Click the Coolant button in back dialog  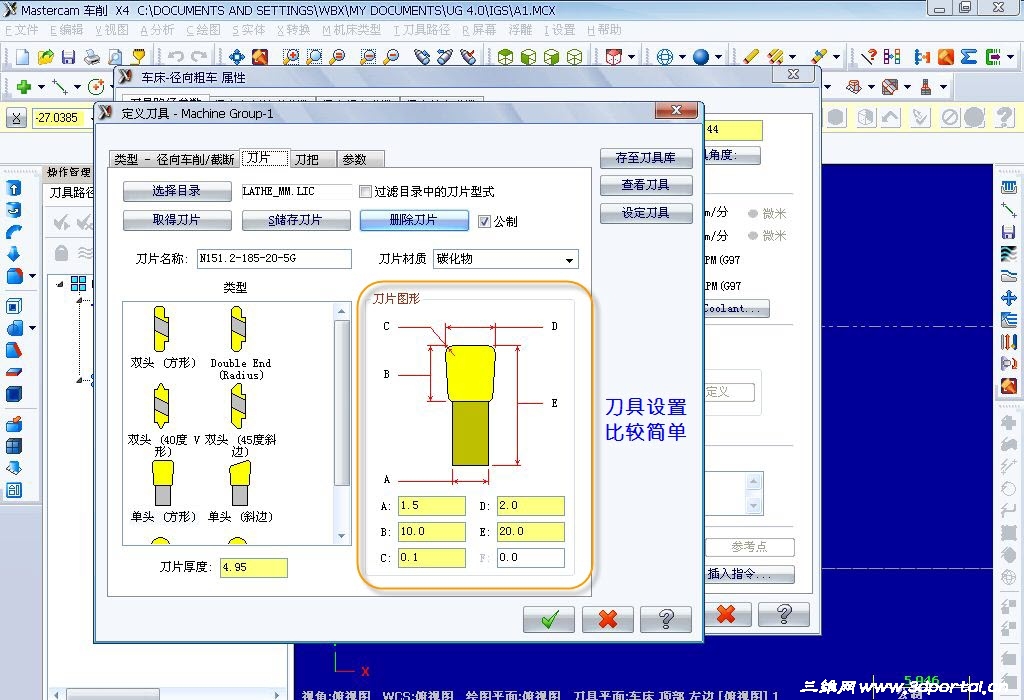(735, 309)
